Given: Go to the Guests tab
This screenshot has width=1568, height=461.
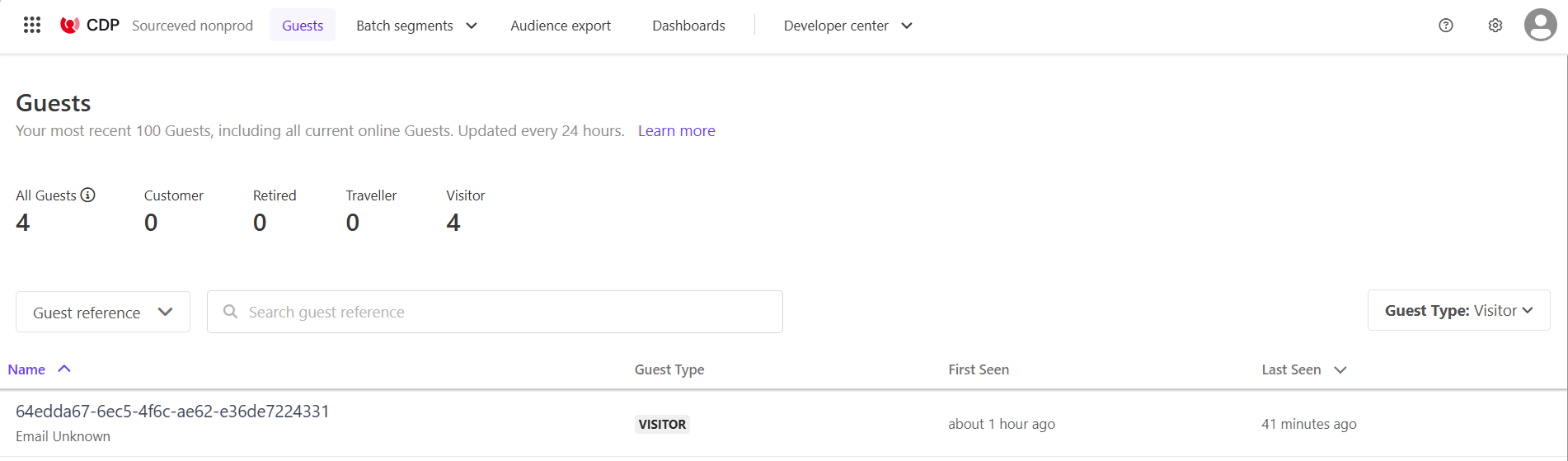Looking at the screenshot, I should (303, 26).
